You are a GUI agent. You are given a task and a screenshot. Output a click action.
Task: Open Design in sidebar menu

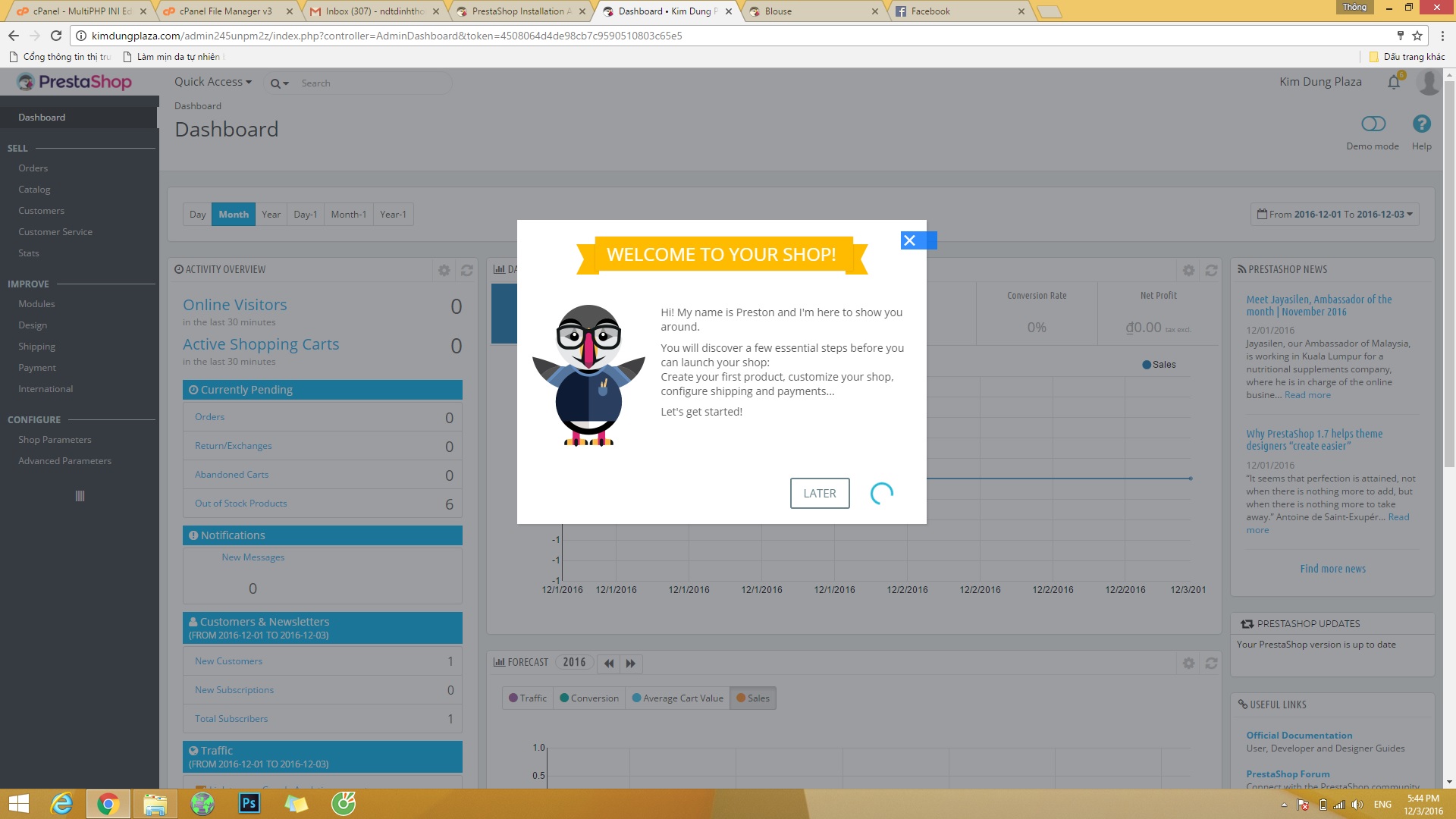click(33, 325)
